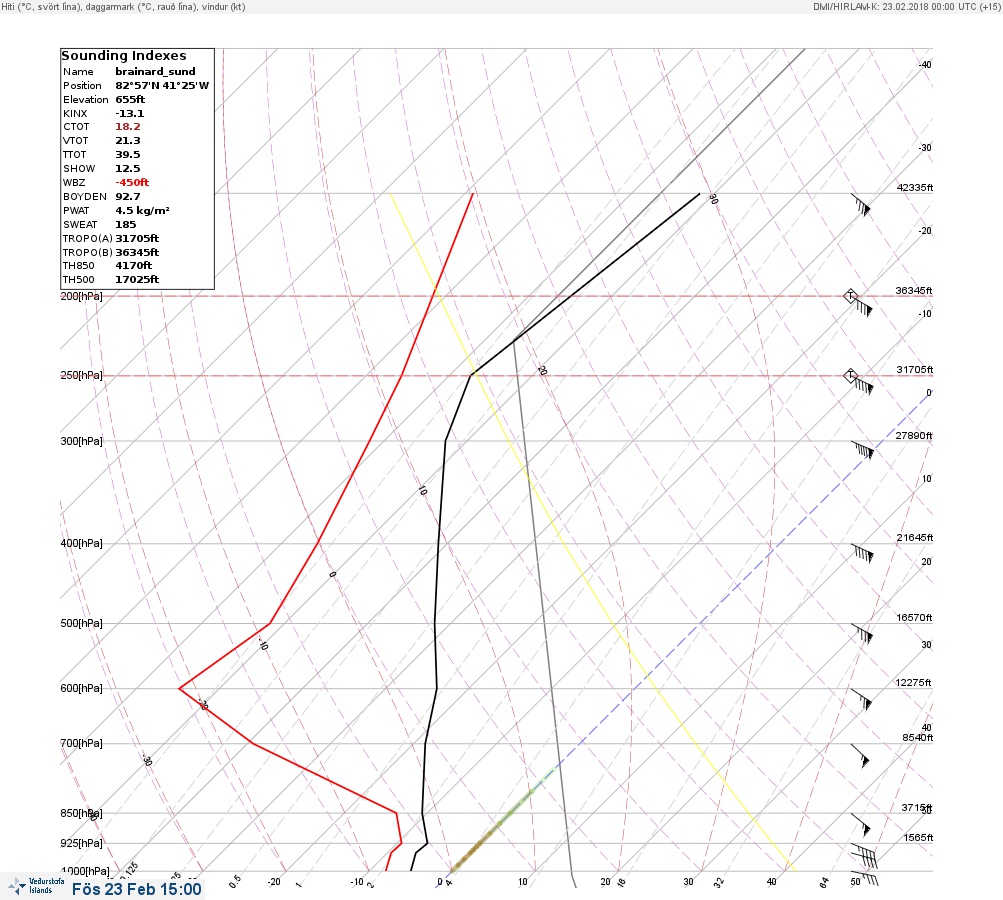The image size is (1003, 900).
Task: Click the wind barb at 8540ft
Action: [860, 755]
